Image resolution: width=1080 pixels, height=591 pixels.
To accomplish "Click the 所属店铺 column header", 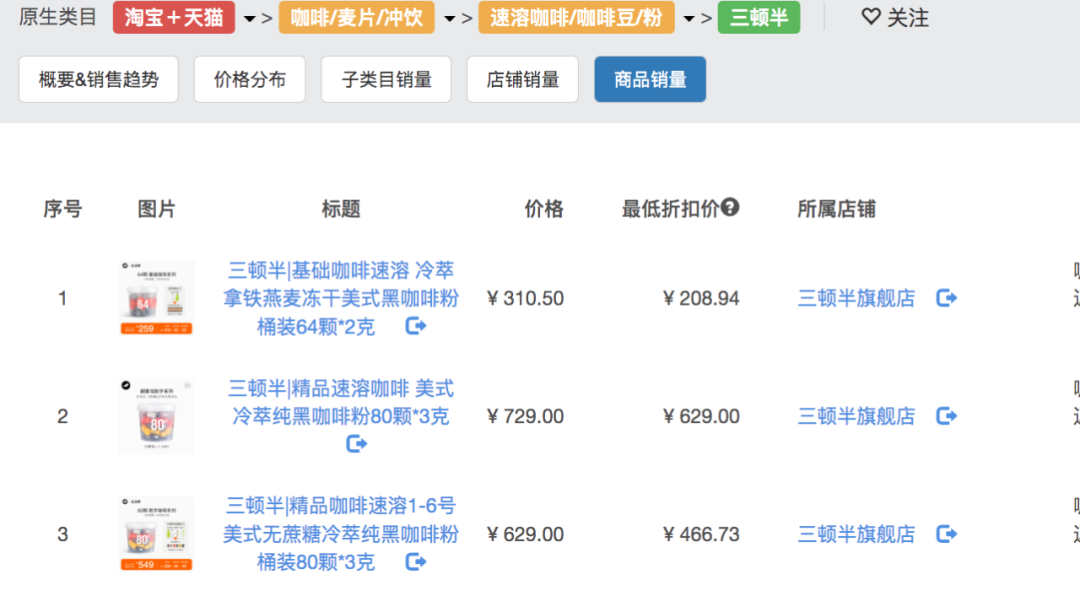I will 836,209.
